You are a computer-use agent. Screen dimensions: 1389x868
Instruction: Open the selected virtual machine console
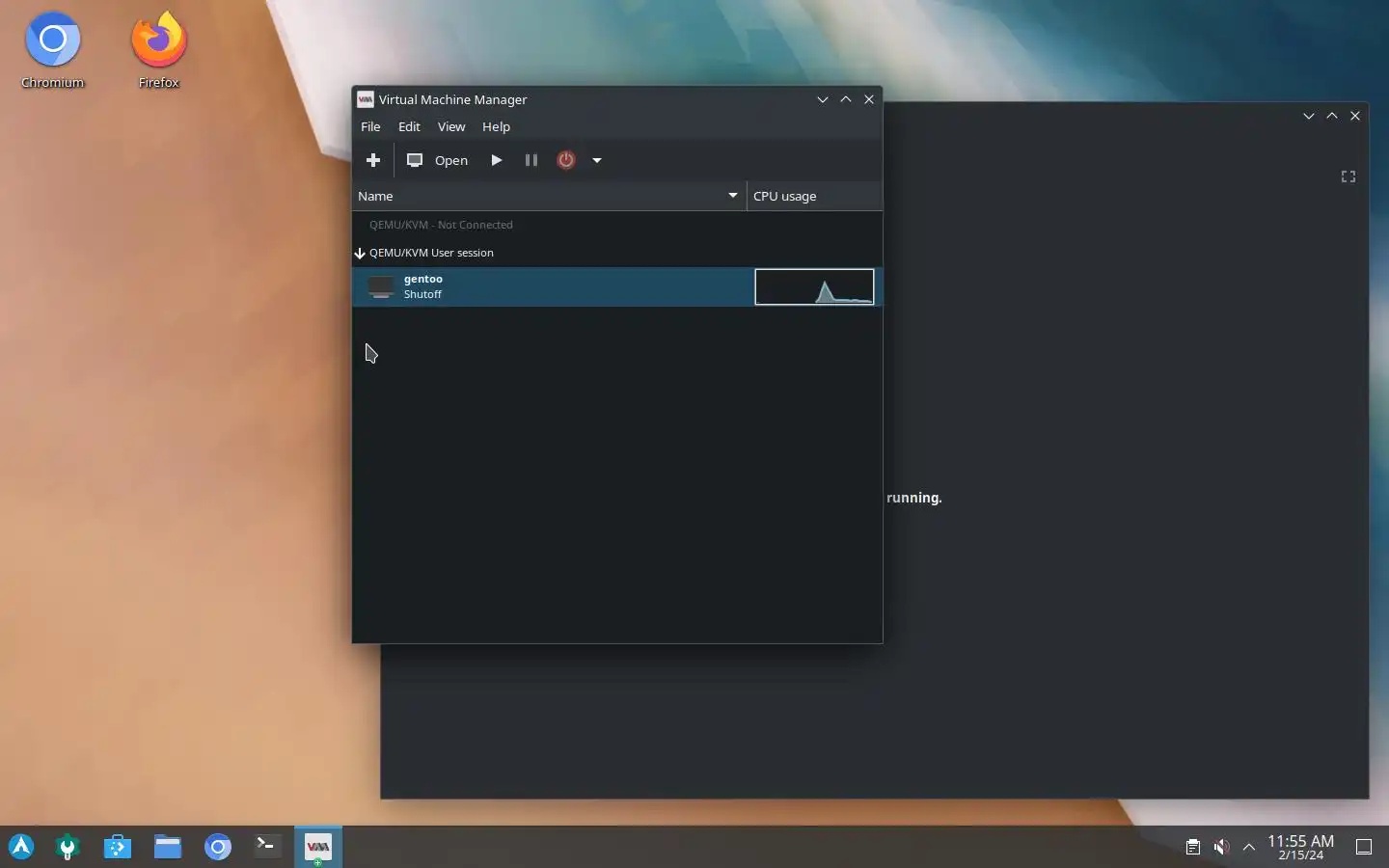(438, 160)
